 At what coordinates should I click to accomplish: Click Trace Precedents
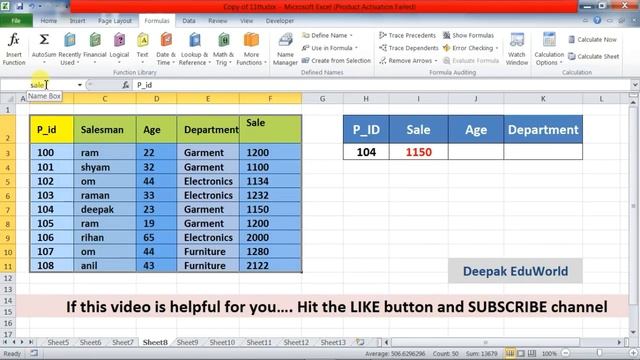[x=407, y=36]
